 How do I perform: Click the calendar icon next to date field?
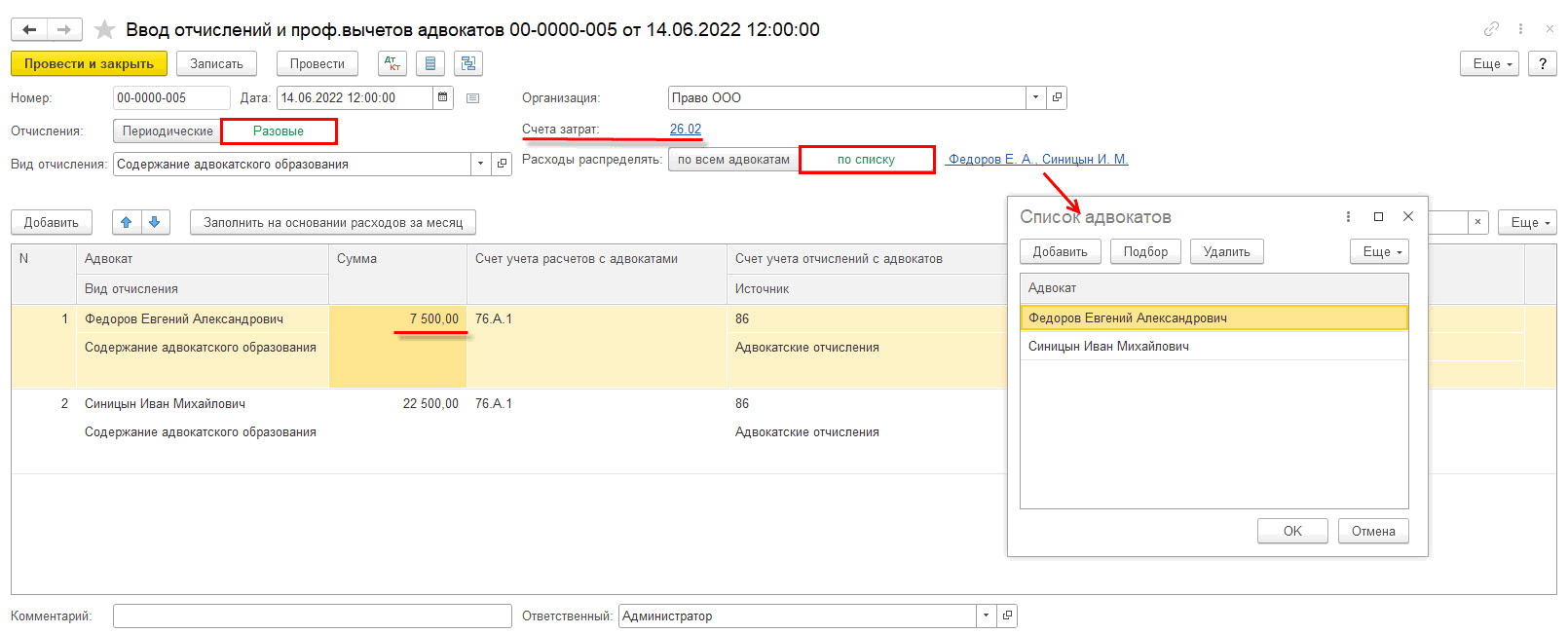click(443, 97)
